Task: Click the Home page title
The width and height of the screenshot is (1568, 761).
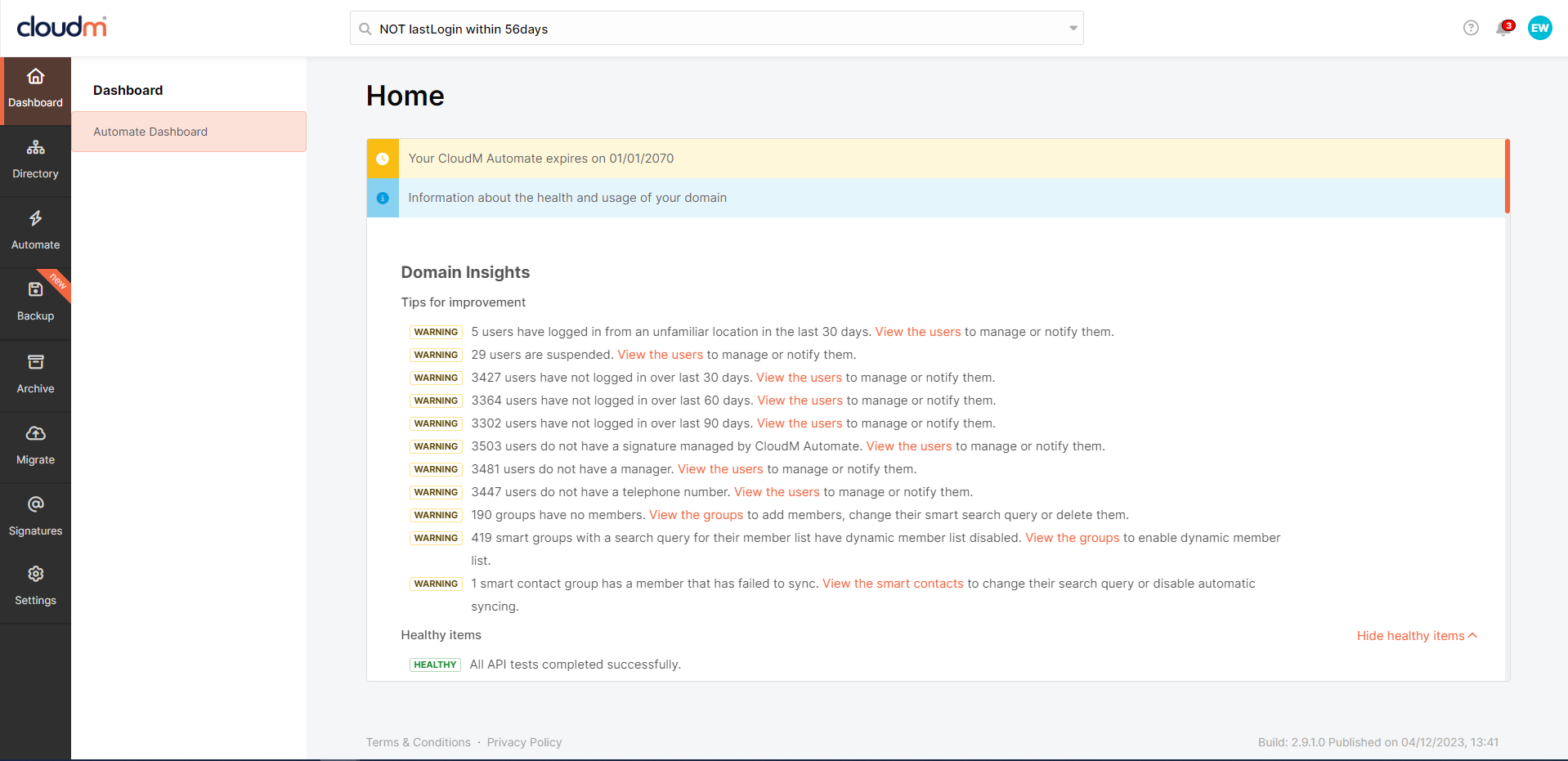Action: 405,96
